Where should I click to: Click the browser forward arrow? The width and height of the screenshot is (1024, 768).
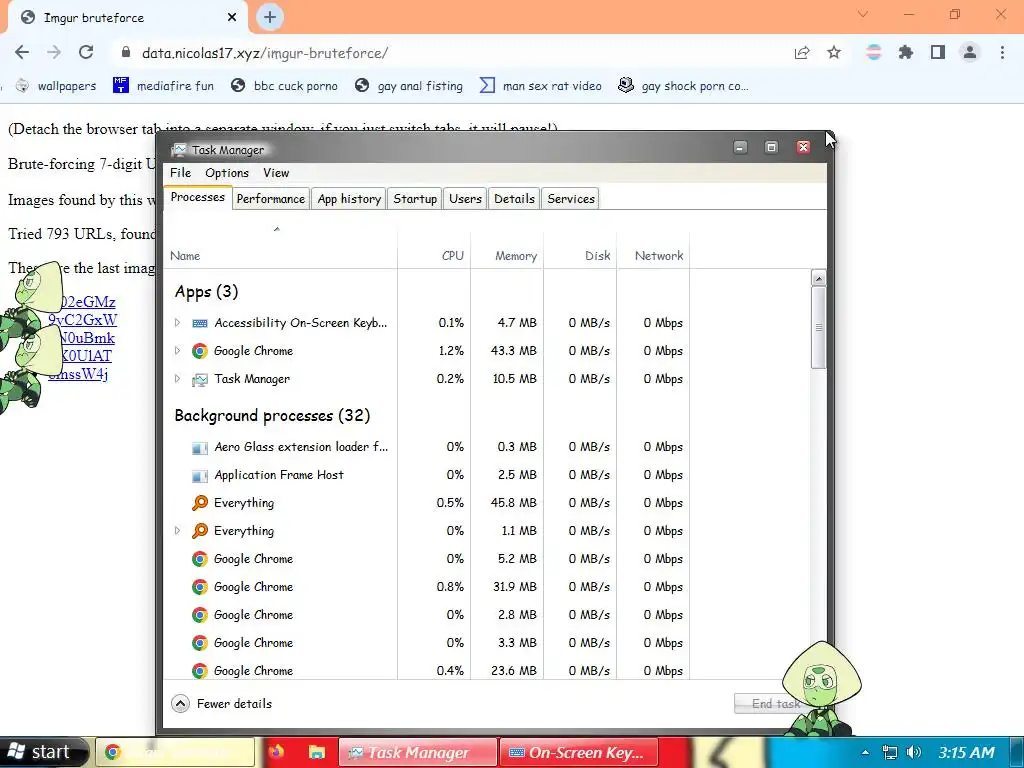54,53
